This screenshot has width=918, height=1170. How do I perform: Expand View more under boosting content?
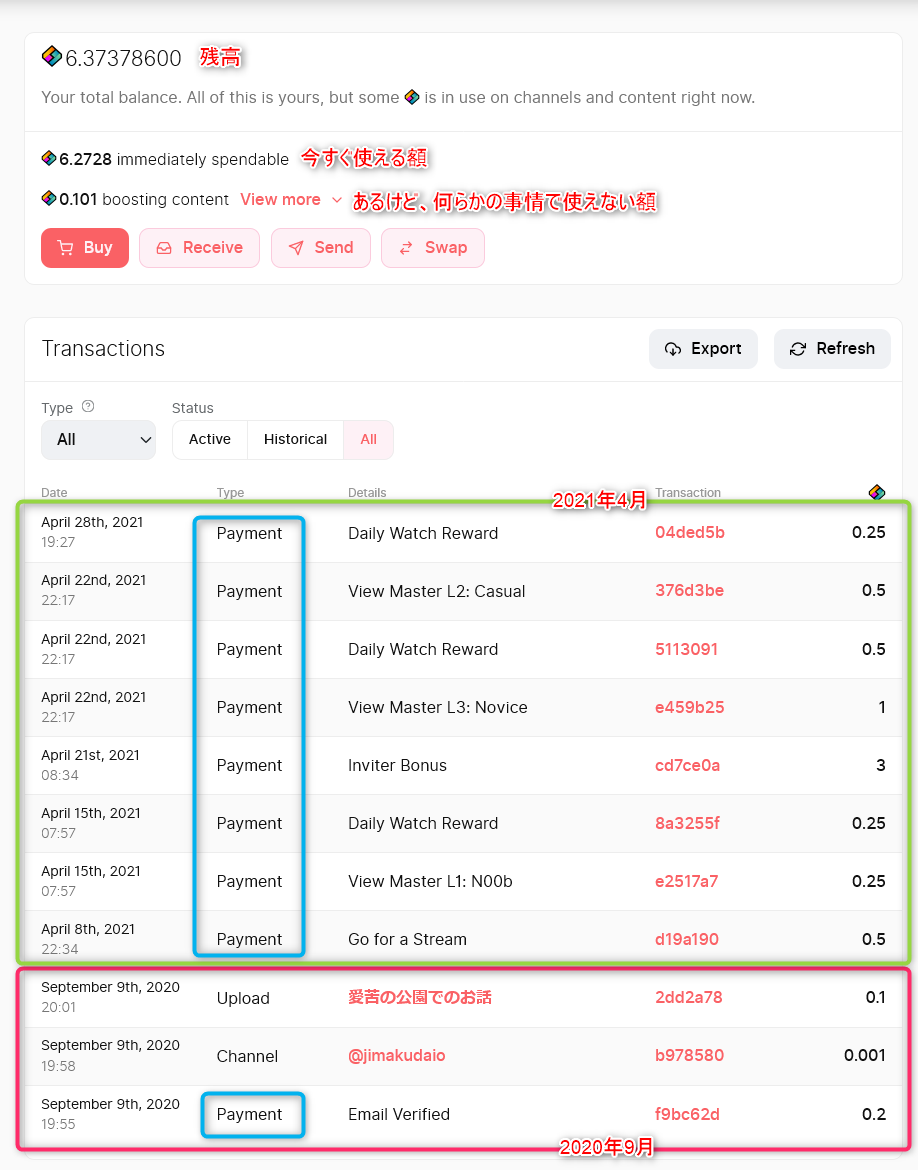click(291, 200)
